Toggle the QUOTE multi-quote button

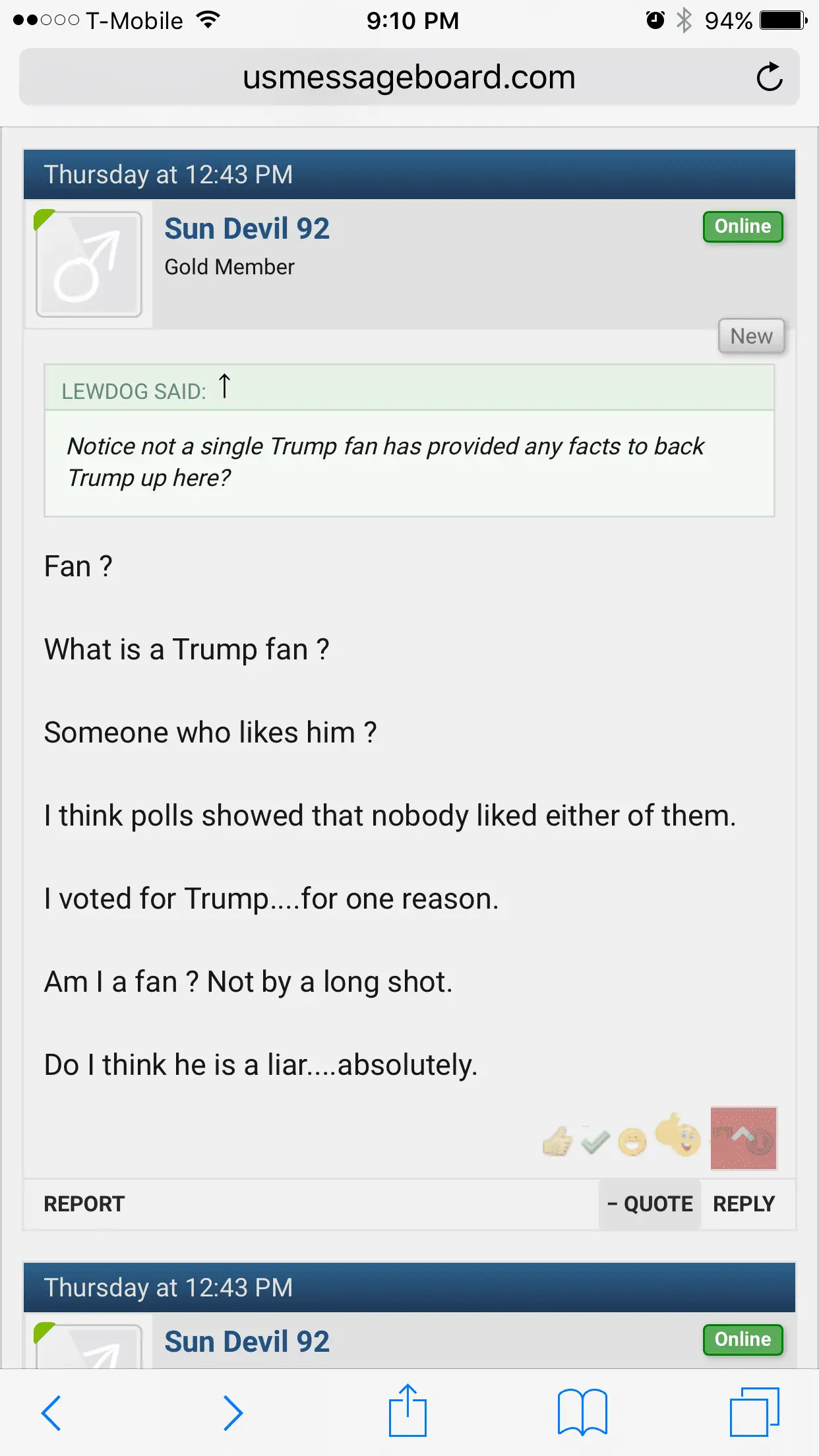click(650, 1204)
